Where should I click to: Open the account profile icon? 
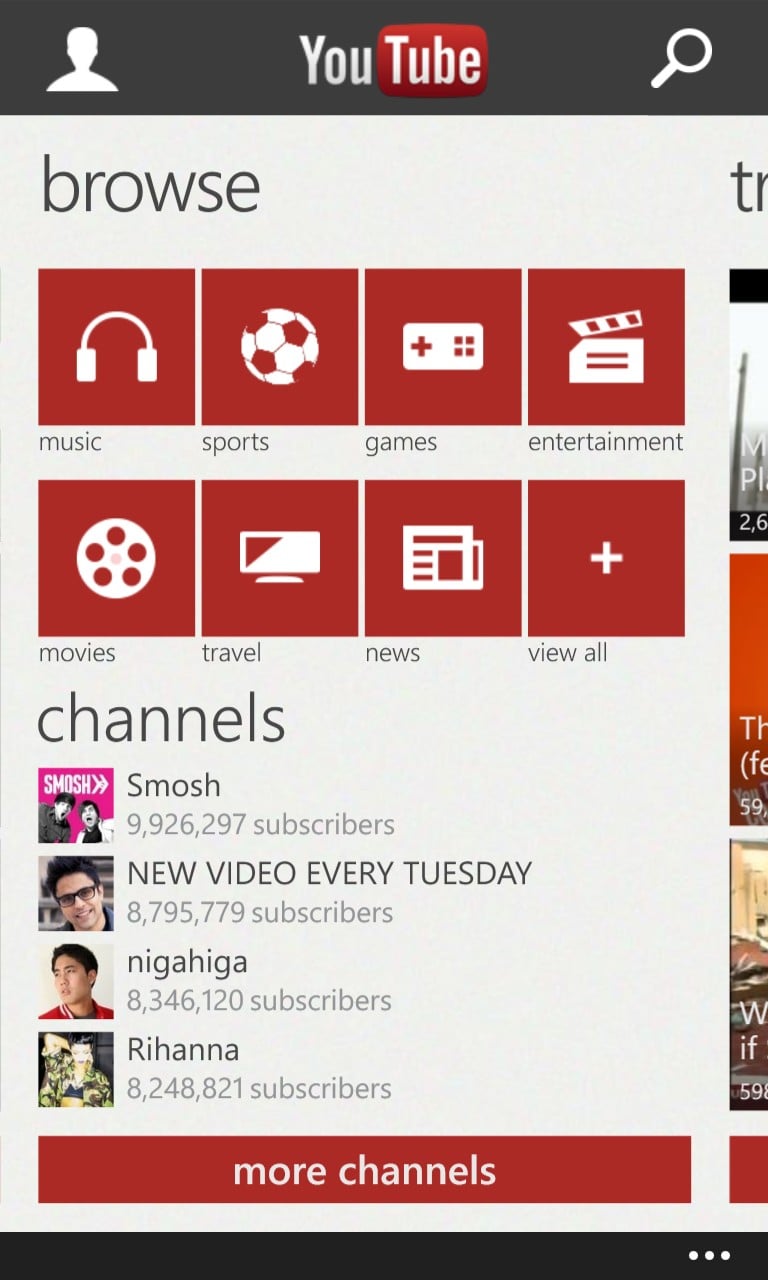[x=82, y=60]
